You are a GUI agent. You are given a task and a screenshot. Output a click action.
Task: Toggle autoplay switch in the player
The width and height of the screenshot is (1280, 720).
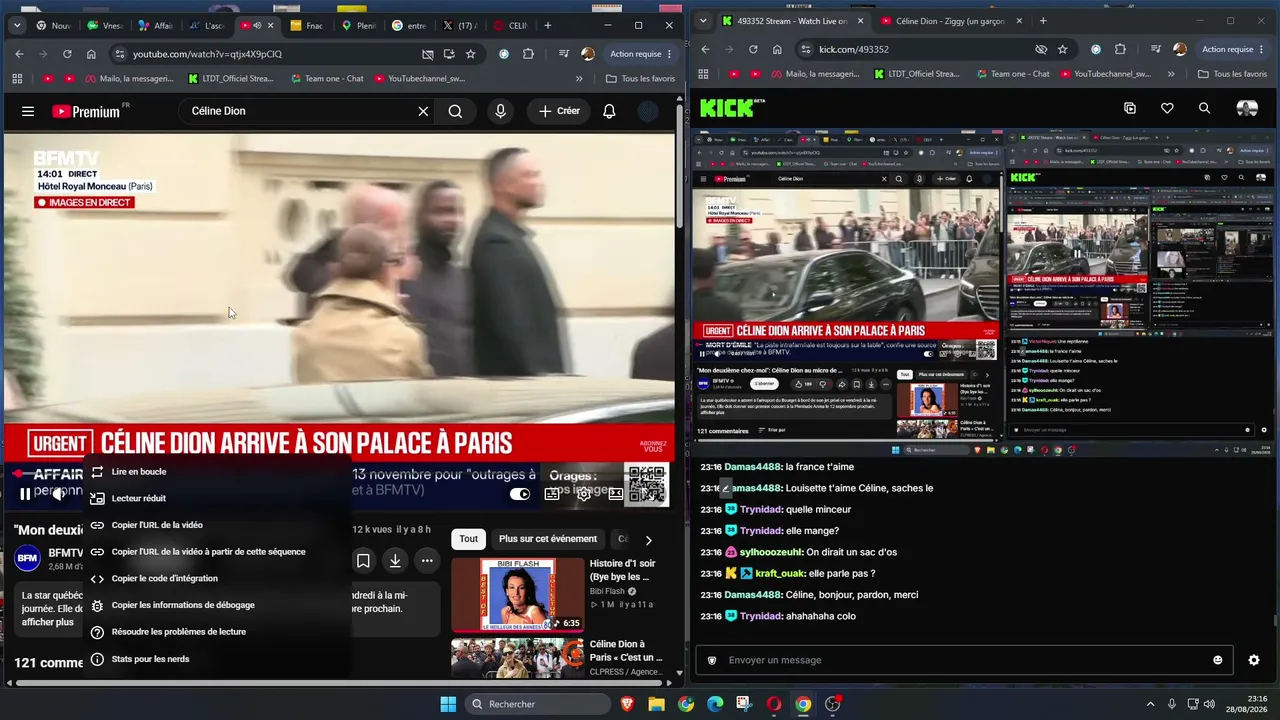(520, 494)
